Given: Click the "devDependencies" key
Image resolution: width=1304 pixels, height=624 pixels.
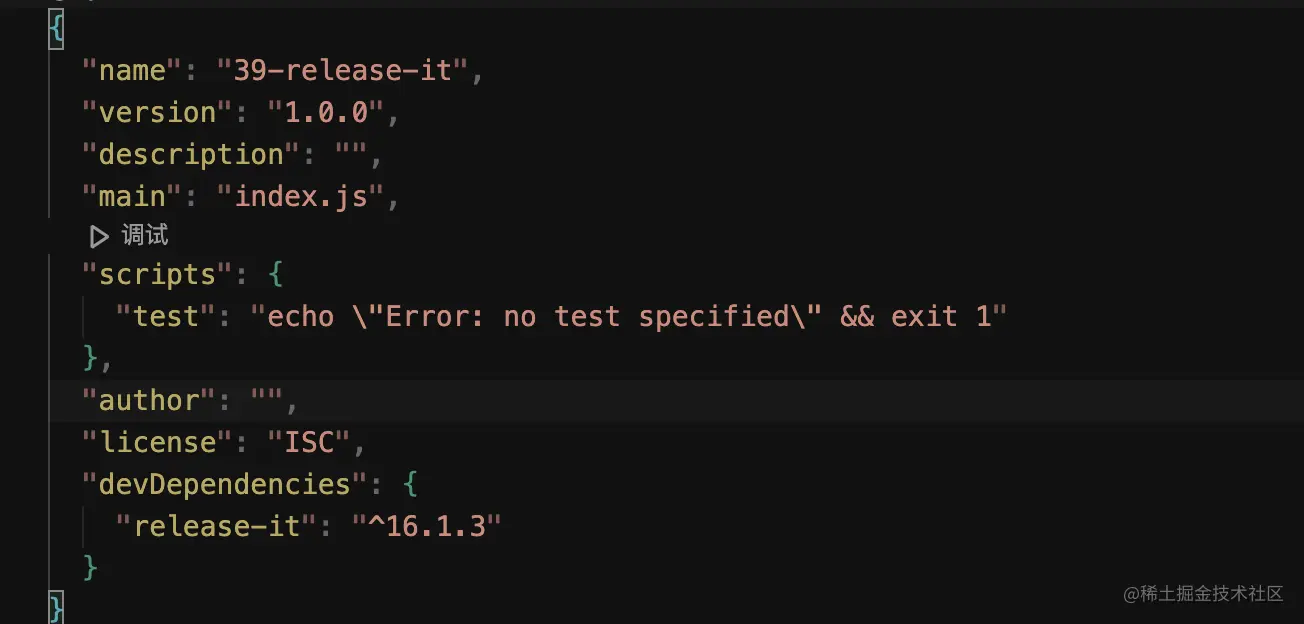Looking at the screenshot, I should [x=225, y=485].
